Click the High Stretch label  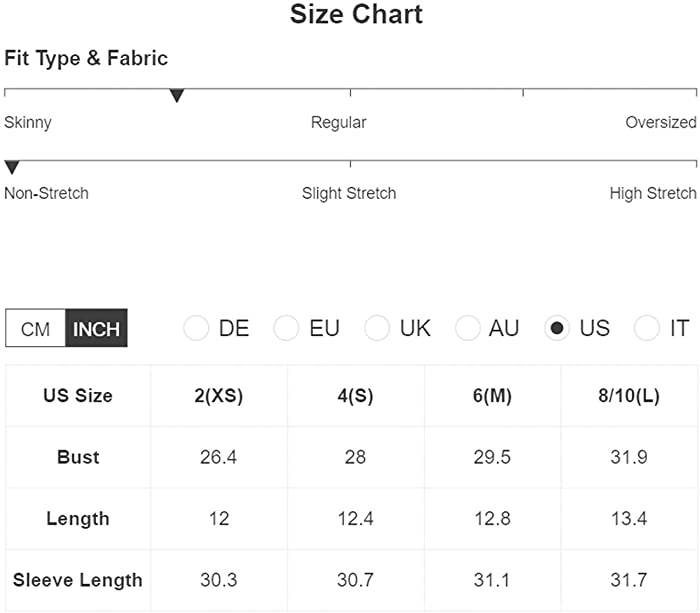653,193
